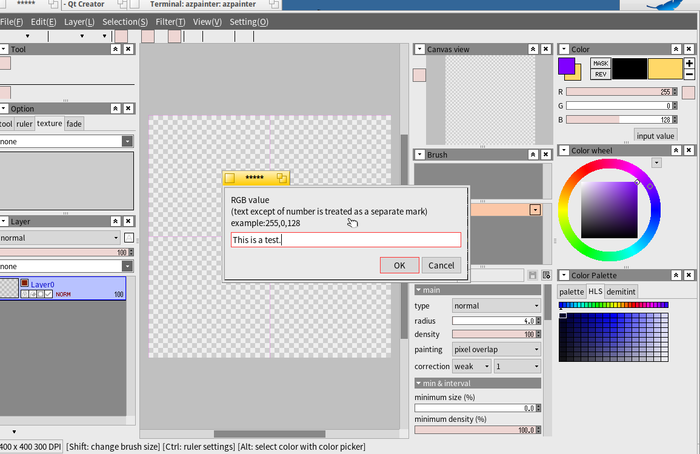Open the painting 'pixel overlap' dropdown

pyautogui.click(x=496, y=350)
